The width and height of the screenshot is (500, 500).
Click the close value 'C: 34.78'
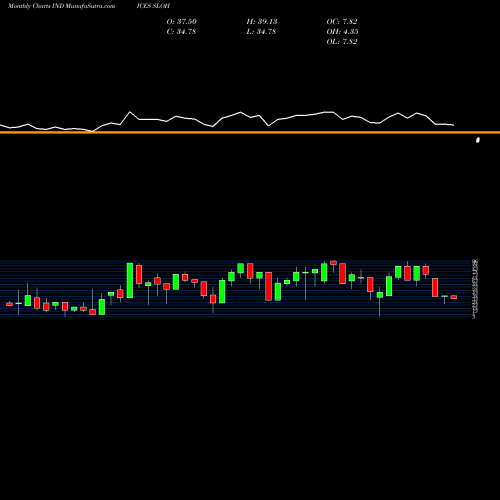pyautogui.click(x=181, y=31)
